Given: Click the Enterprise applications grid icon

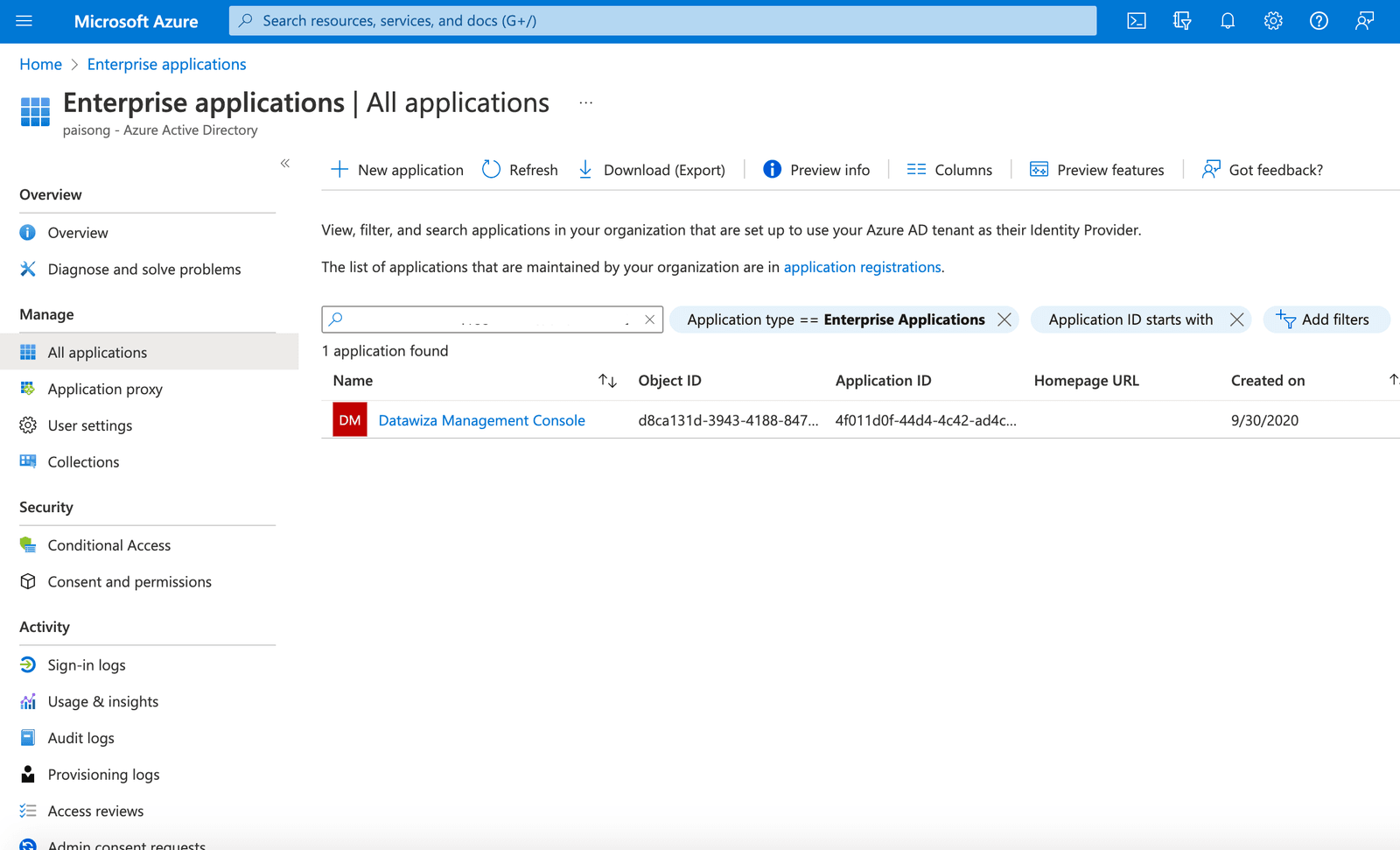Looking at the screenshot, I should 35,112.
